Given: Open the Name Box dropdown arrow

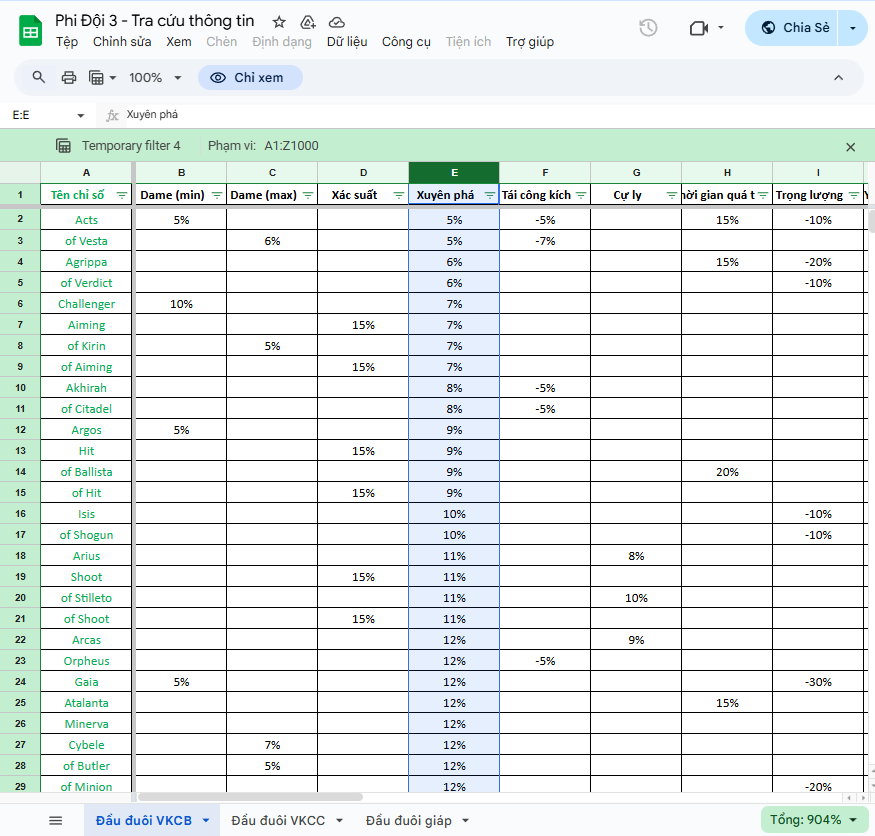Looking at the screenshot, I should click(80, 115).
